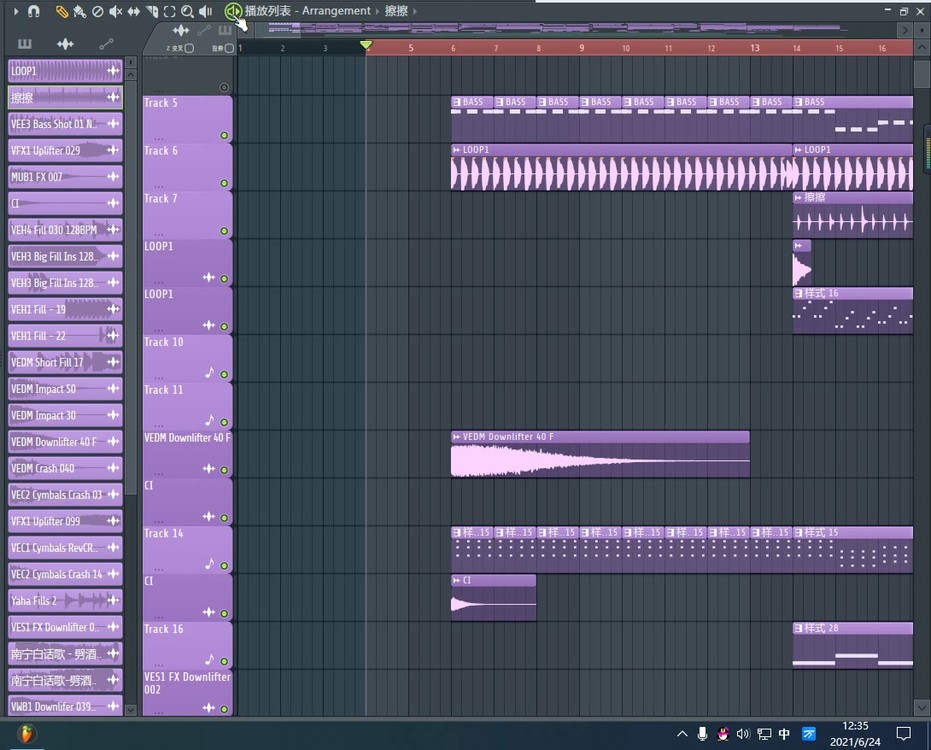The image size is (931, 750).
Task: Toggle mute LED on Track 16
Action: pyautogui.click(x=224, y=660)
